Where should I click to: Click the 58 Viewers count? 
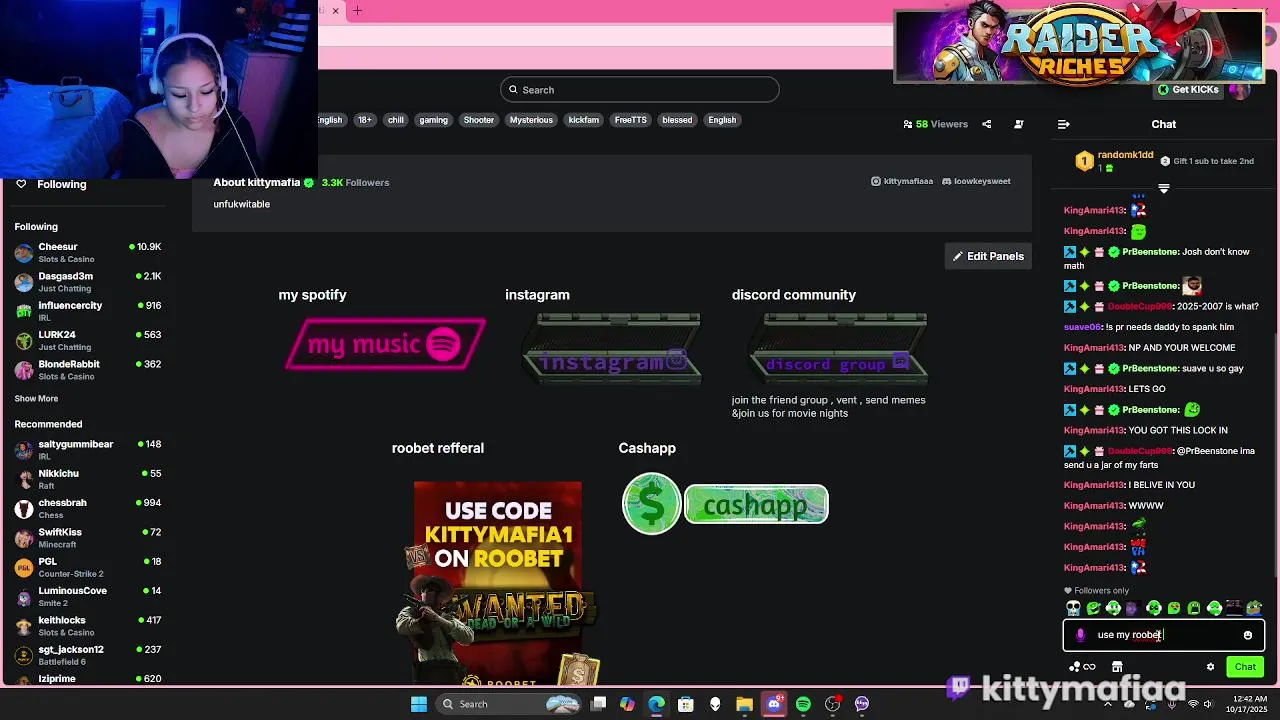(935, 124)
